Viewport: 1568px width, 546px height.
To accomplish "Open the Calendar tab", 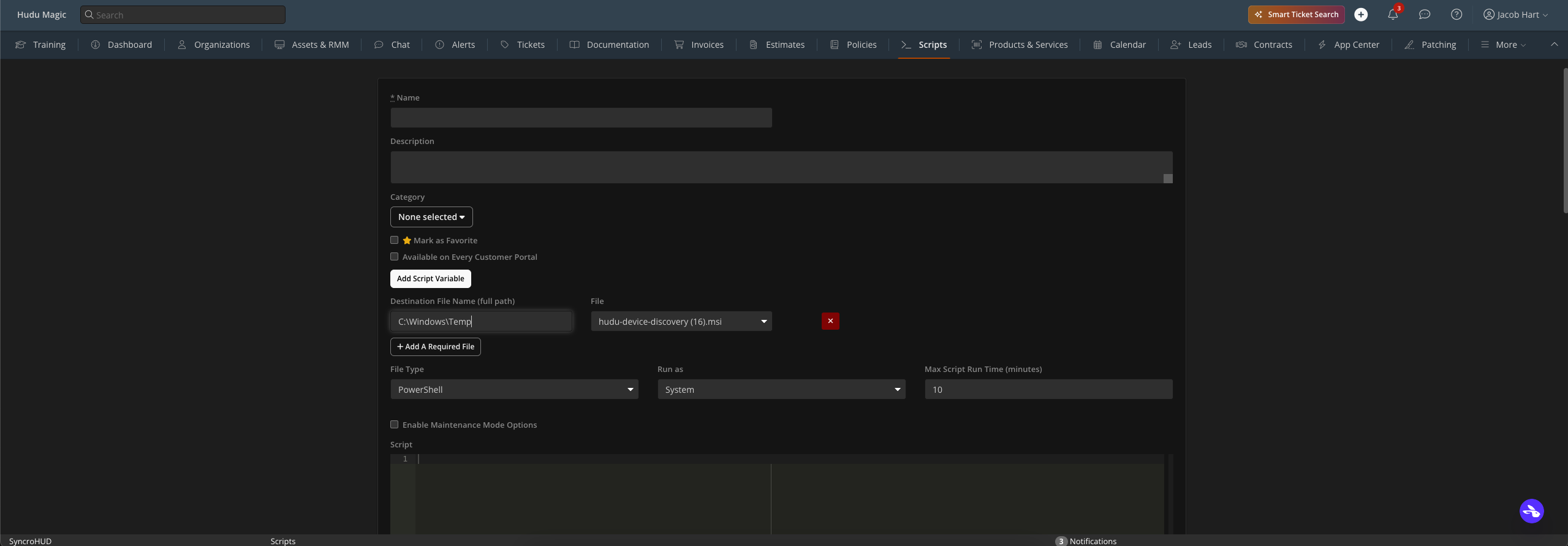I will tap(1119, 45).
